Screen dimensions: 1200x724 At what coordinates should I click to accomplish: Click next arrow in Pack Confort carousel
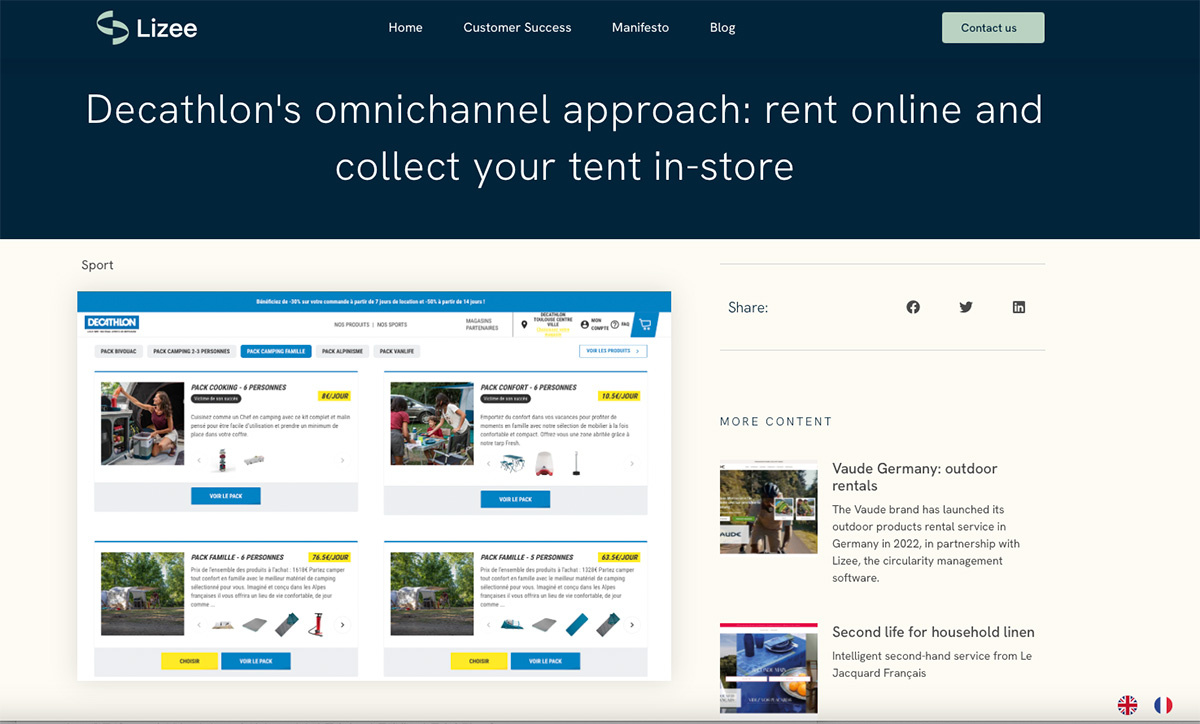[631, 463]
